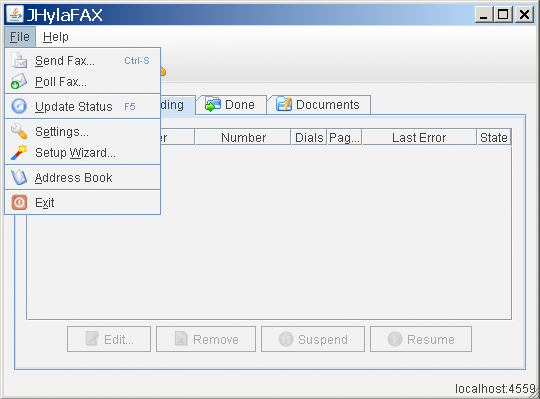Image resolution: width=540 pixels, height=399 pixels.
Task: Click the Address Book icon
Action: click(19, 178)
